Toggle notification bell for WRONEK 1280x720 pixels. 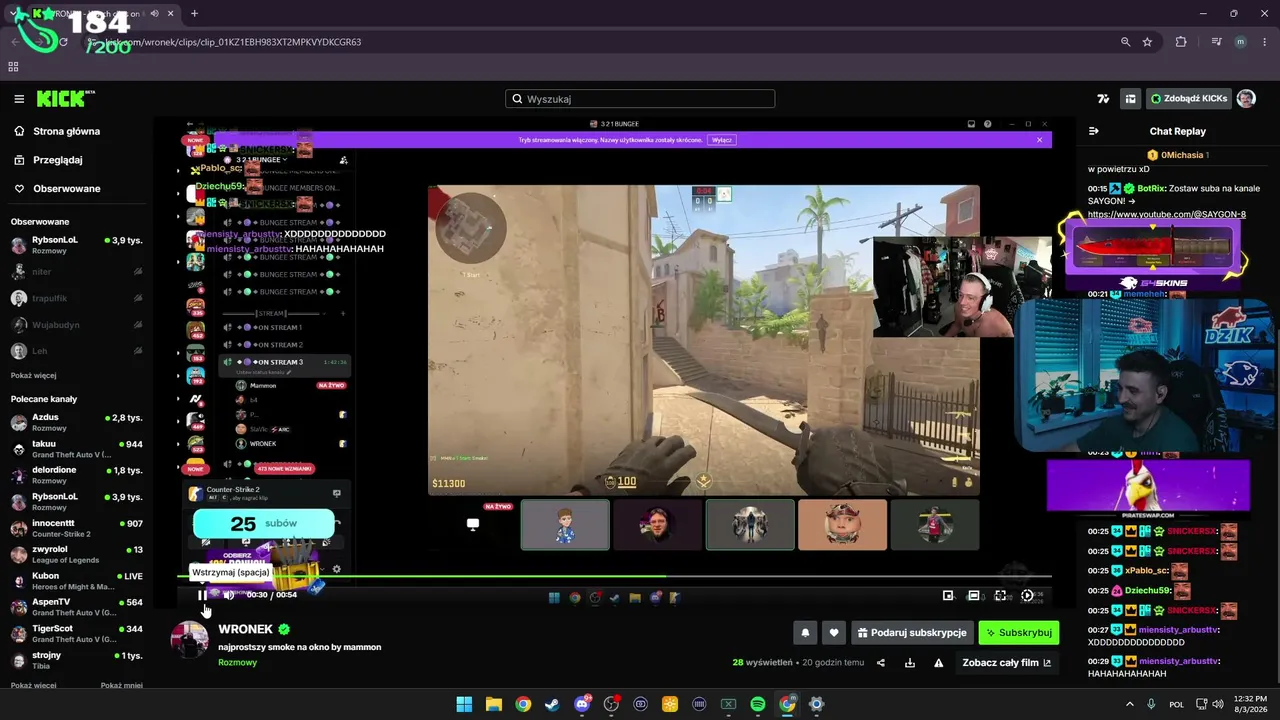coord(805,633)
